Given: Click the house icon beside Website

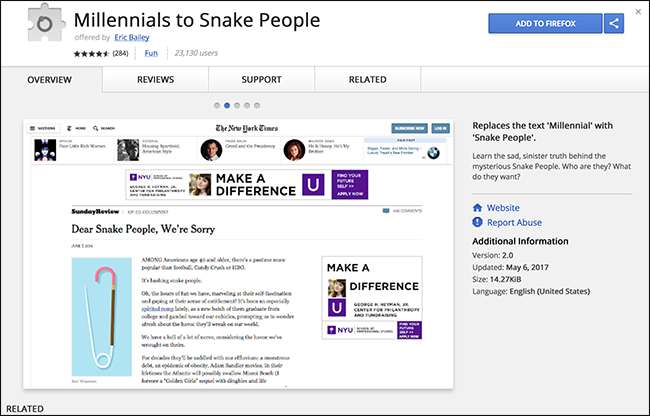Looking at the screenshot, I should [x=477, y=208].
